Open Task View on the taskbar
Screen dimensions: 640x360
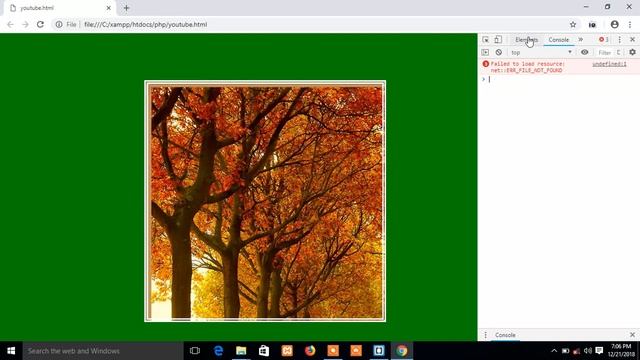pos(195,351)
